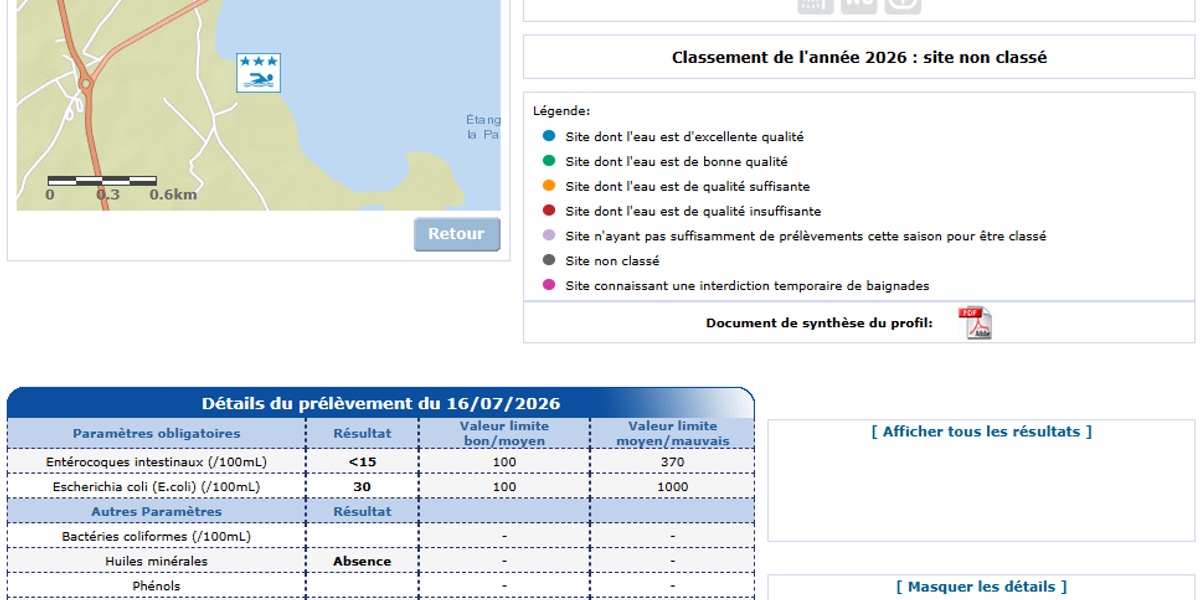Open Afficher tous les résultats link
The image size is (1200, 600).
tap(982, 432)
